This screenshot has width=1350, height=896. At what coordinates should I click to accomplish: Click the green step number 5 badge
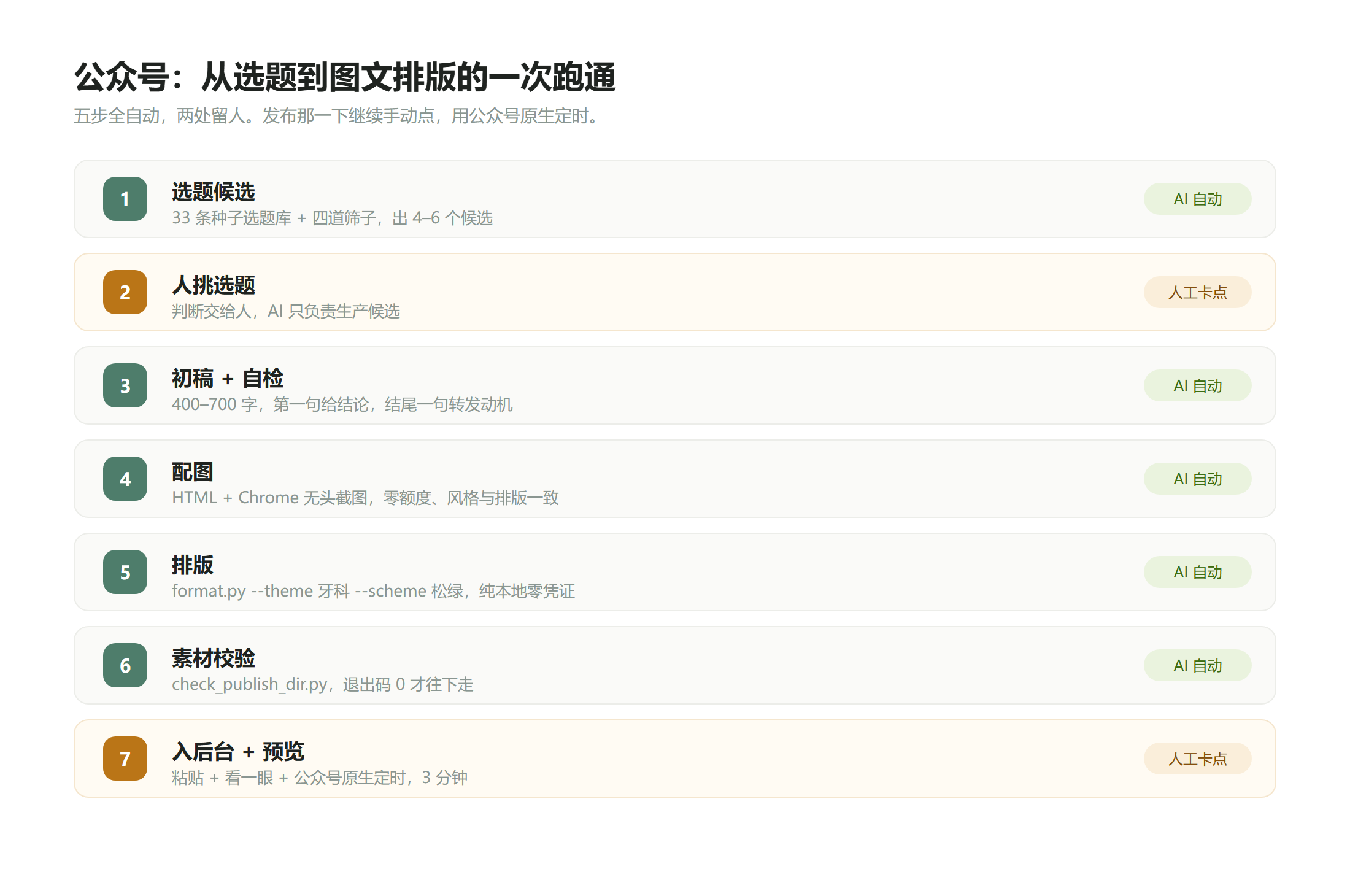(x=125, y=572)
